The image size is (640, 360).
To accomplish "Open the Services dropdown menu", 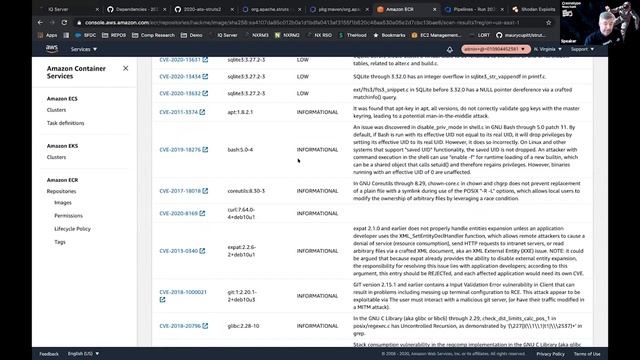I will pos(84,49).
